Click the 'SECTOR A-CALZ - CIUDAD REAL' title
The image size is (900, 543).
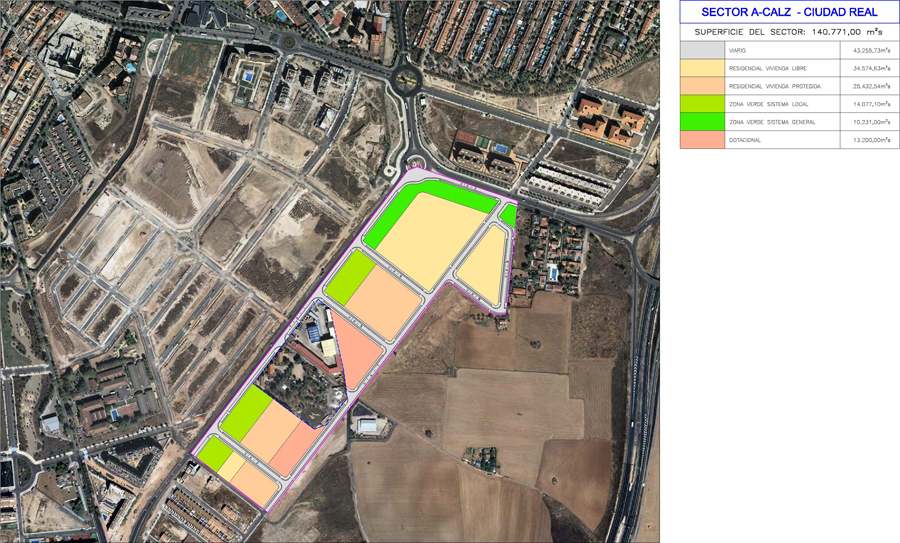pyautogui.click(x=789, y=12)
